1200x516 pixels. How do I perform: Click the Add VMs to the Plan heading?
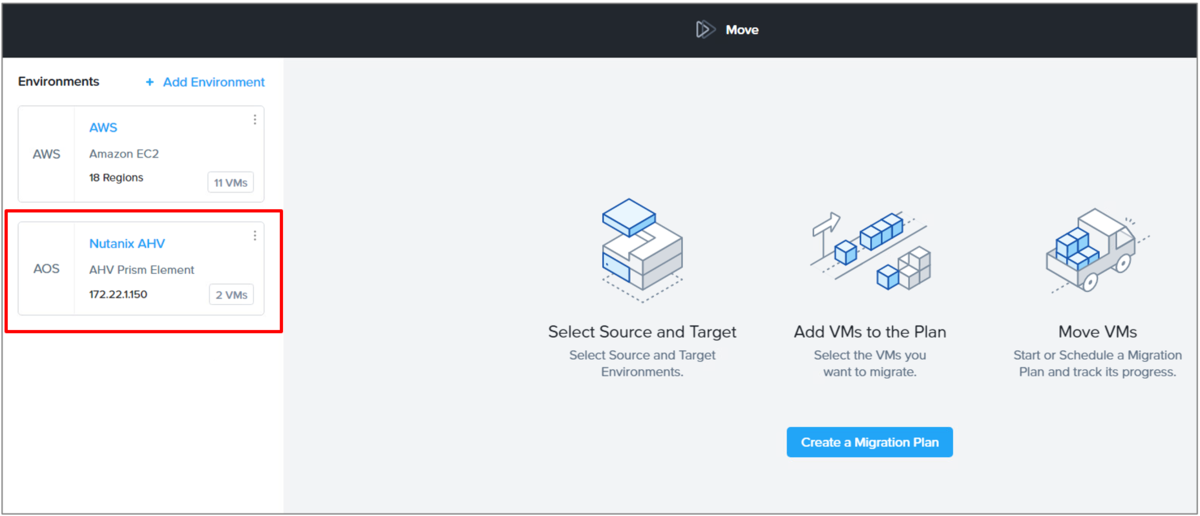coord(868,332)
